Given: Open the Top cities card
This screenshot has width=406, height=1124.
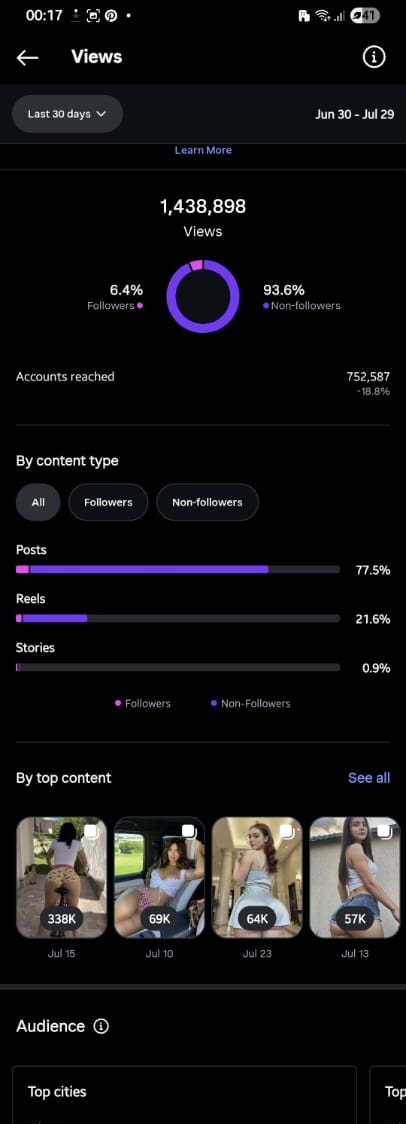Looking at the screenshot, I should click(184, 1095).
